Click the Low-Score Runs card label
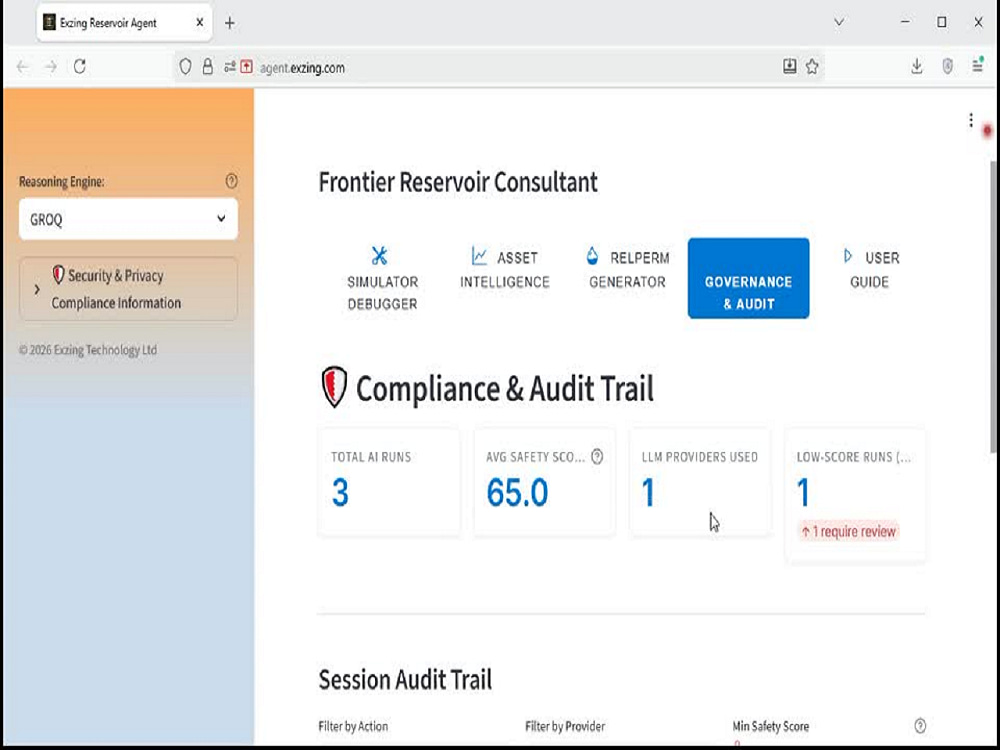This screenshot has width=1000, height=750. (853, 457)
